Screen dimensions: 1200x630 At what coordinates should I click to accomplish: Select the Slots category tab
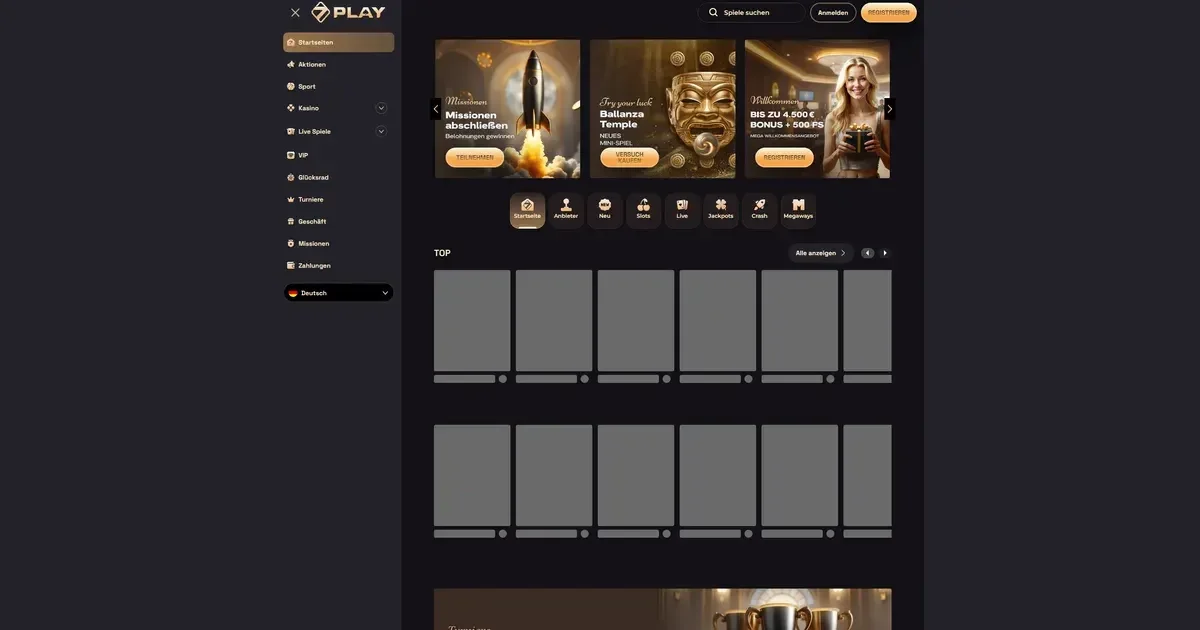pyautogui.click(x=643, y=210)
